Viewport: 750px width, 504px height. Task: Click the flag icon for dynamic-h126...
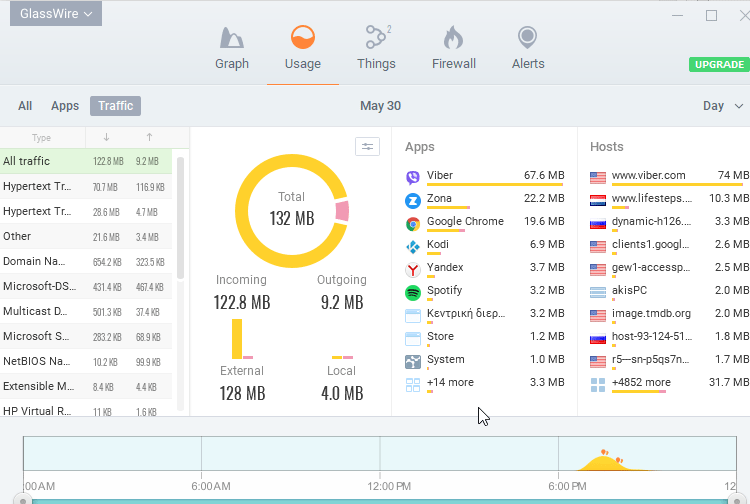pyautogui.click(x=598, y=224)
